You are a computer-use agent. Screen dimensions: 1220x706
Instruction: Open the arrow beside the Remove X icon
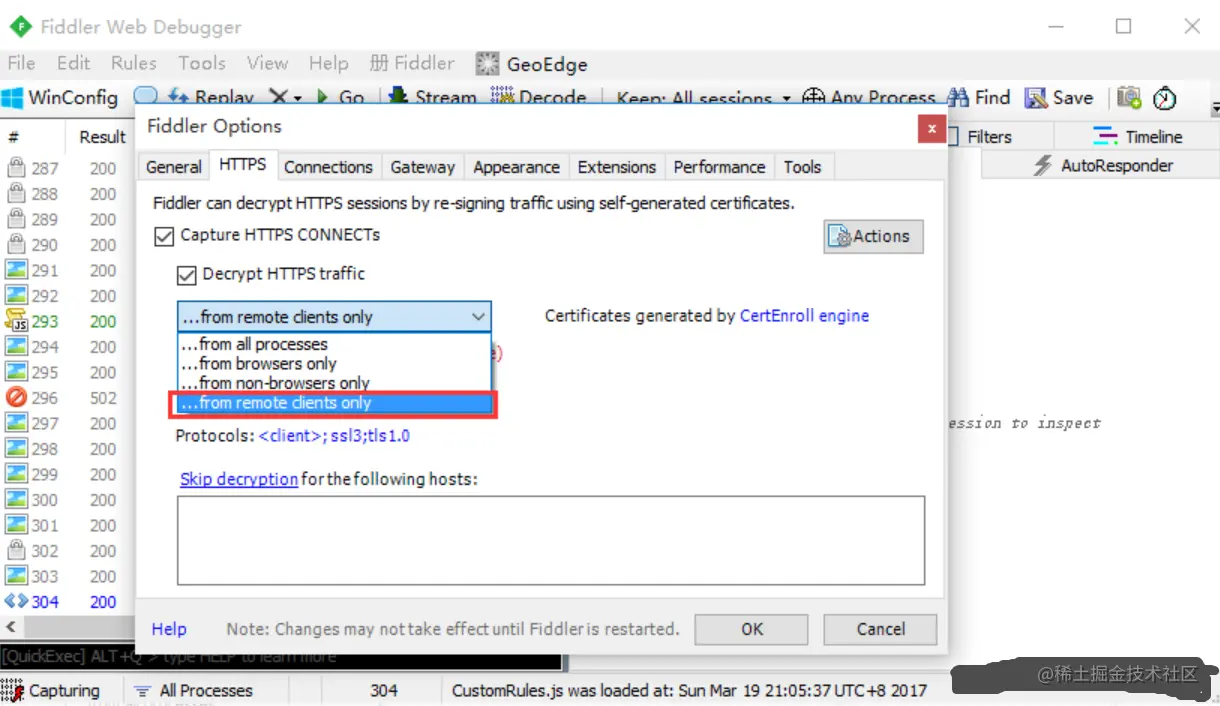[x=297, y=98]
